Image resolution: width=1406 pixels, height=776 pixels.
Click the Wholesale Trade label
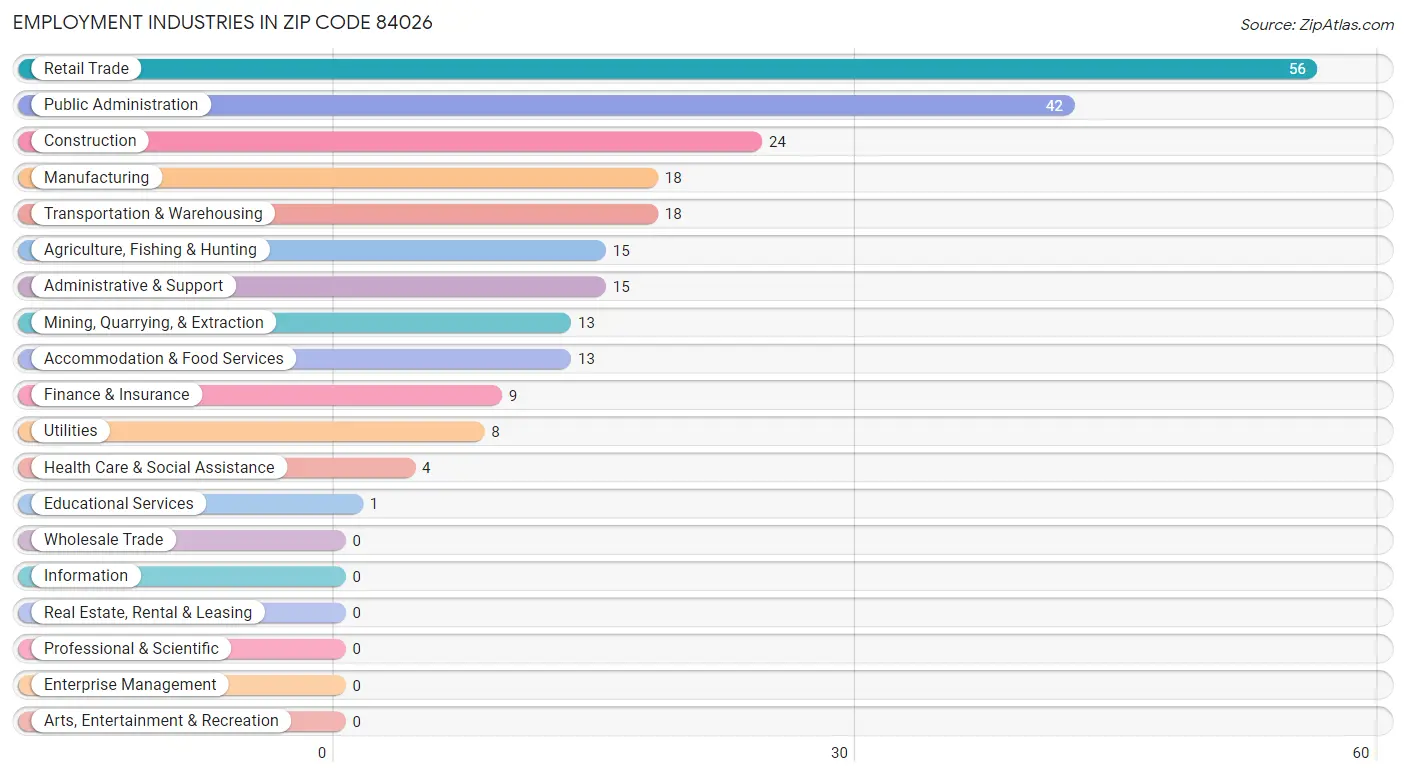(x=103, y=539)
